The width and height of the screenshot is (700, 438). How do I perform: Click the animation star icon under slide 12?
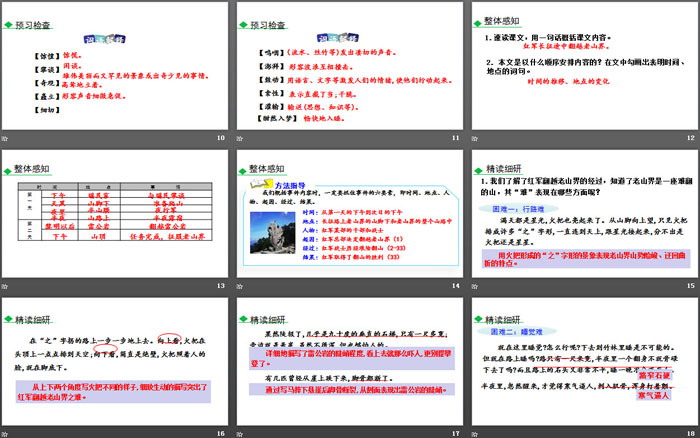(476, 139)
